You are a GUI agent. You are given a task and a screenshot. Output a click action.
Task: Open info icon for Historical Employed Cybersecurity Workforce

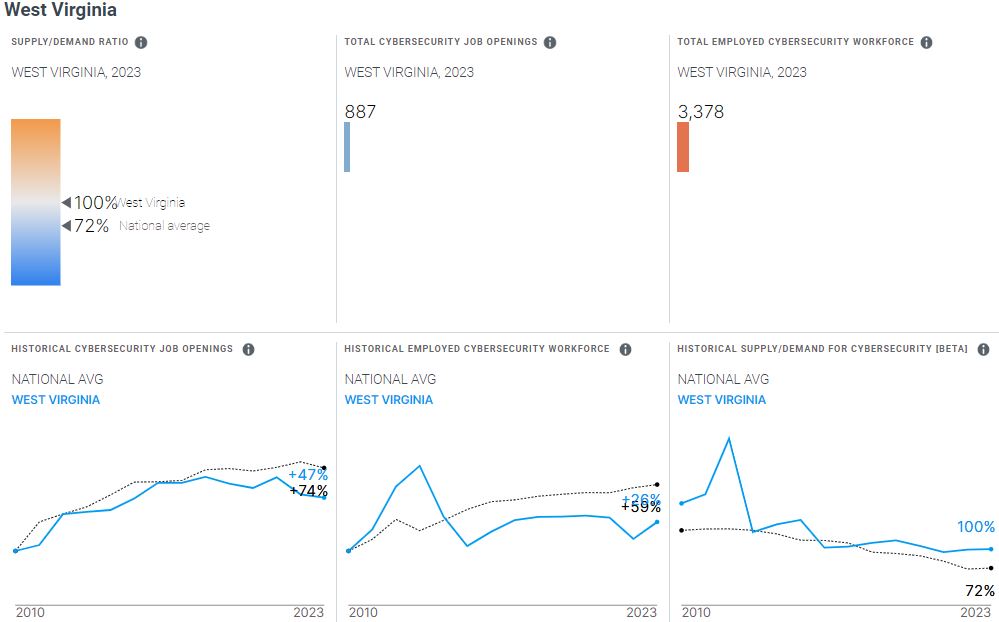[625, 349]
